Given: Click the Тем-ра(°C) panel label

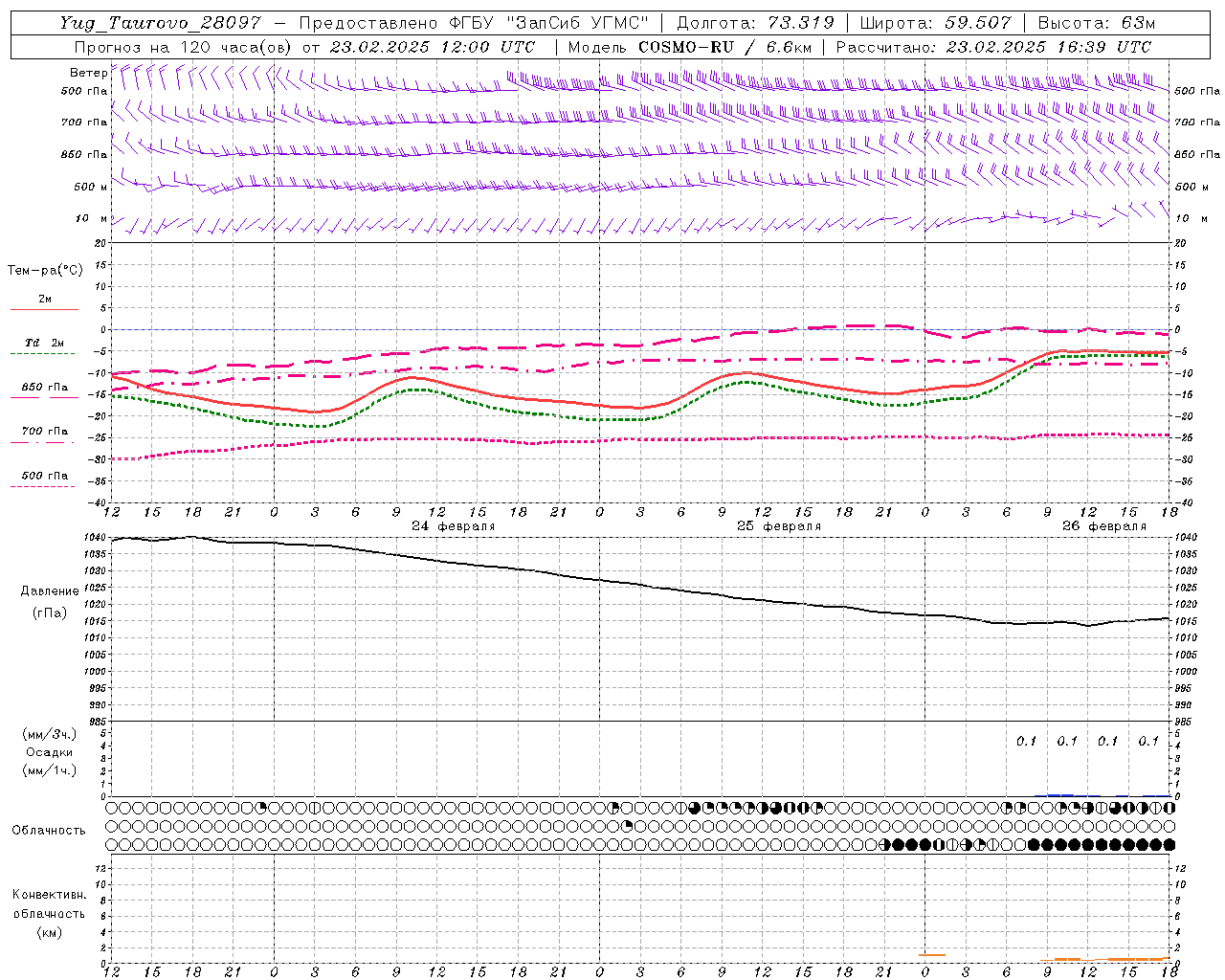Looking at the screenshot, I should (x=46, y=271).
